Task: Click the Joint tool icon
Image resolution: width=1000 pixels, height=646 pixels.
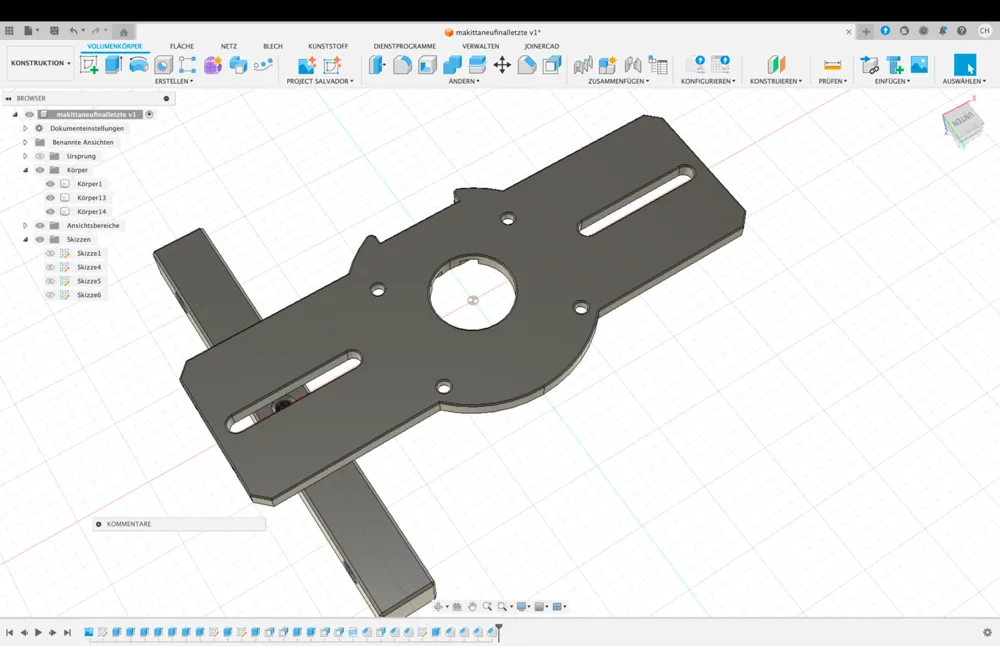Action: tap(633, 64)
